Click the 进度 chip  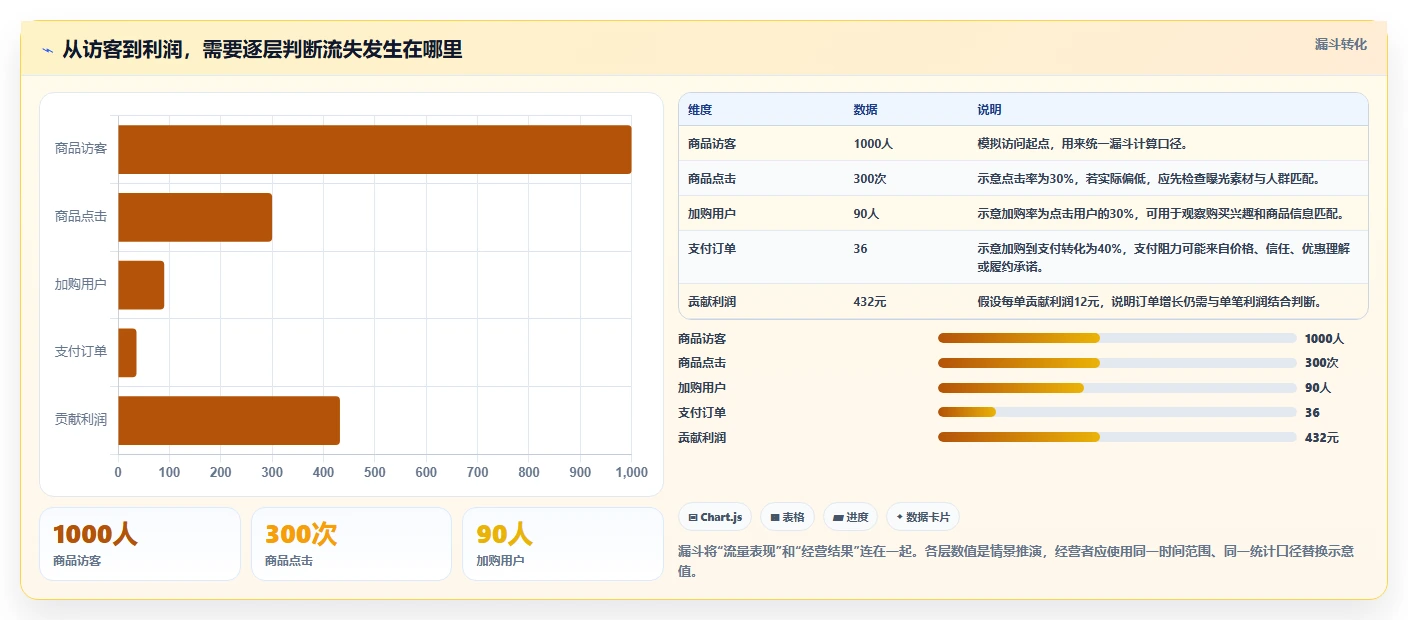coord(850,517)
